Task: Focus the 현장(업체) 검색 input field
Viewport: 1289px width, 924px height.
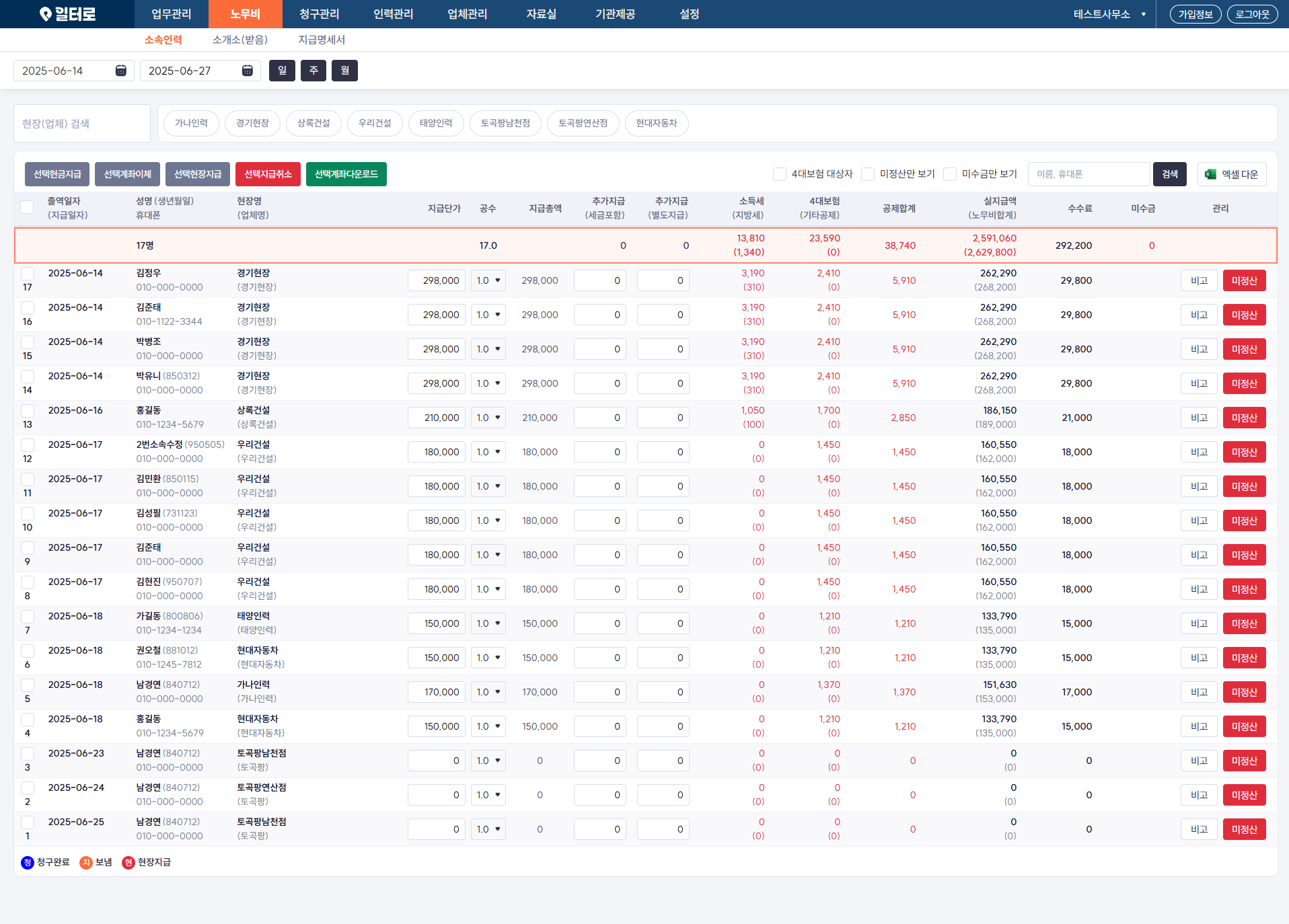Action: (x=82, y=124)
